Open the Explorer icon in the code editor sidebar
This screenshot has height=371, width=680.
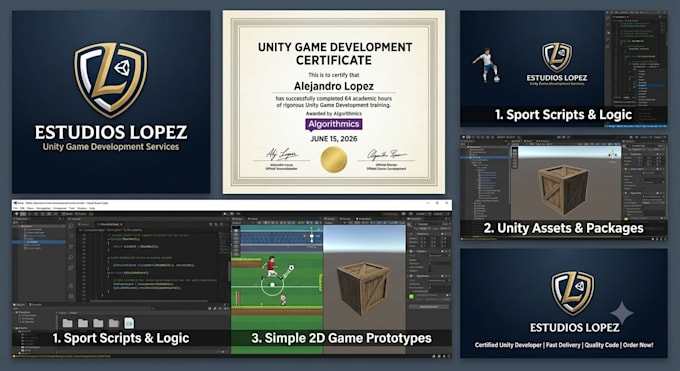71,227
